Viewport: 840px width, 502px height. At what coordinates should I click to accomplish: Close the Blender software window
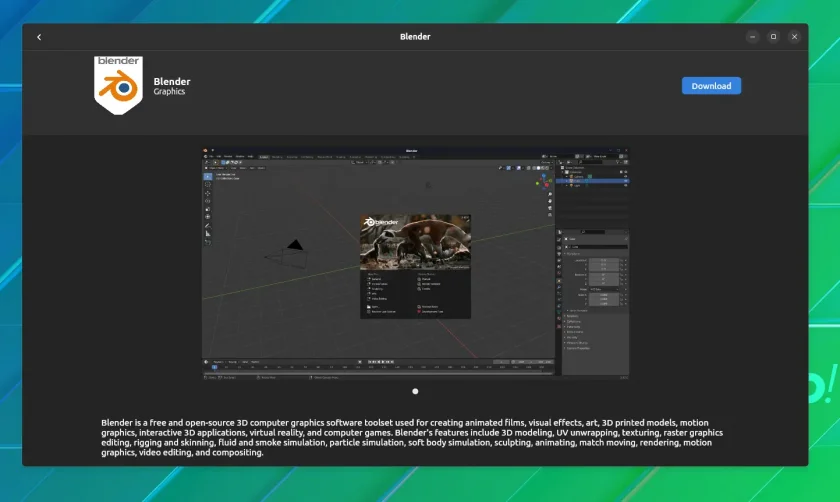(794, 37)
